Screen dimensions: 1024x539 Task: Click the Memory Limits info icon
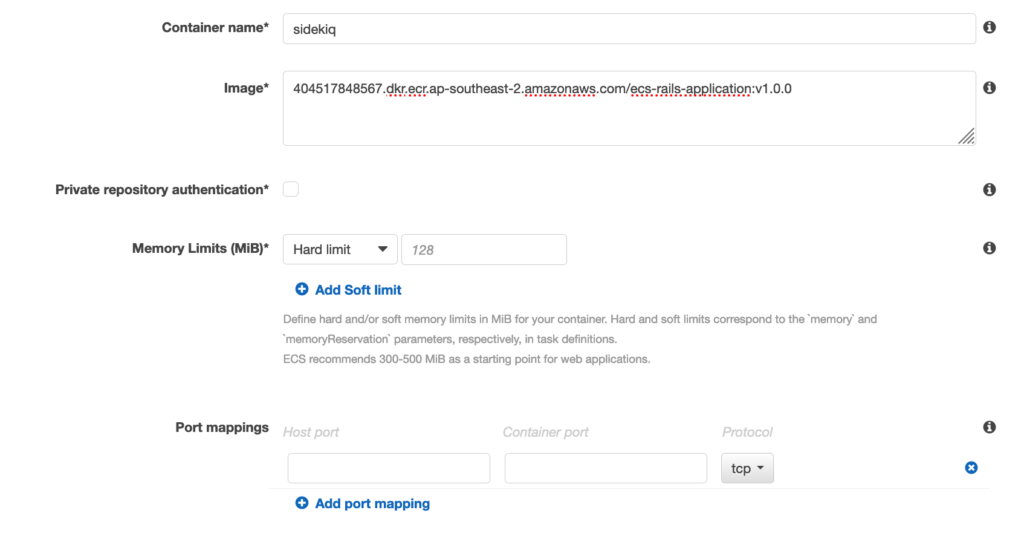pyautogui.click(x=989, y=248)
